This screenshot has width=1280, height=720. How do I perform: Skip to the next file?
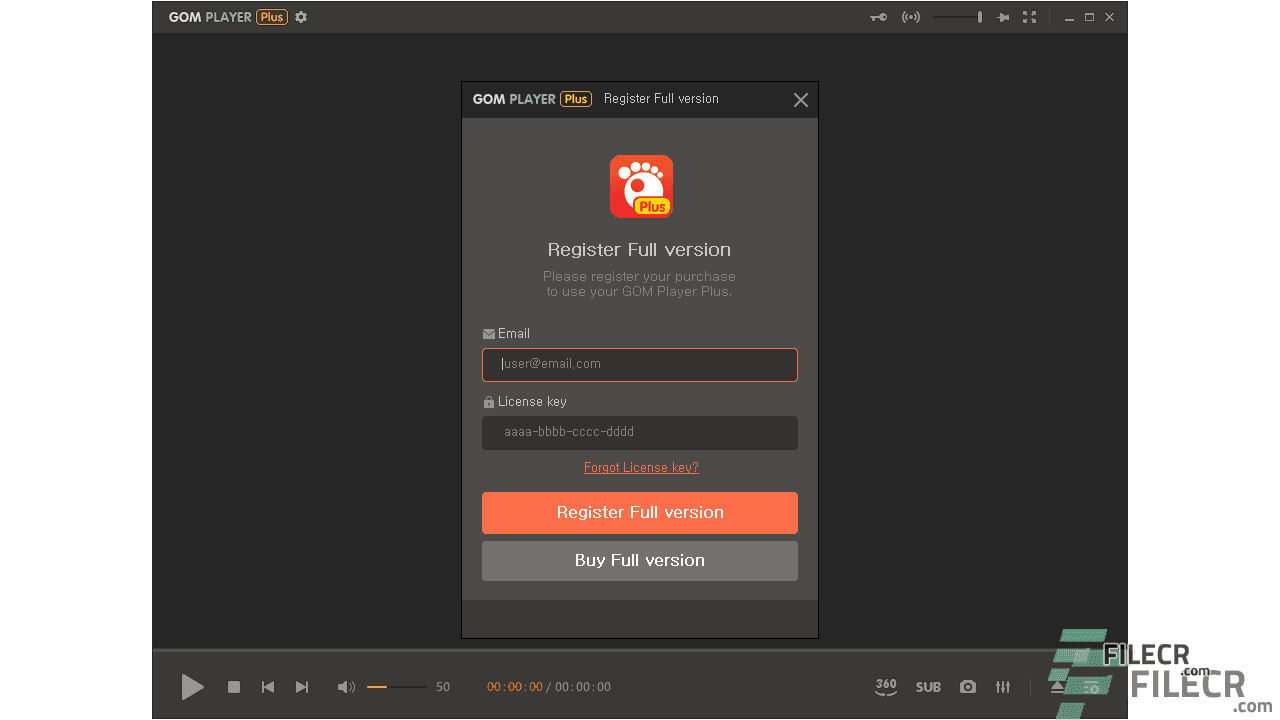(302, 687)
